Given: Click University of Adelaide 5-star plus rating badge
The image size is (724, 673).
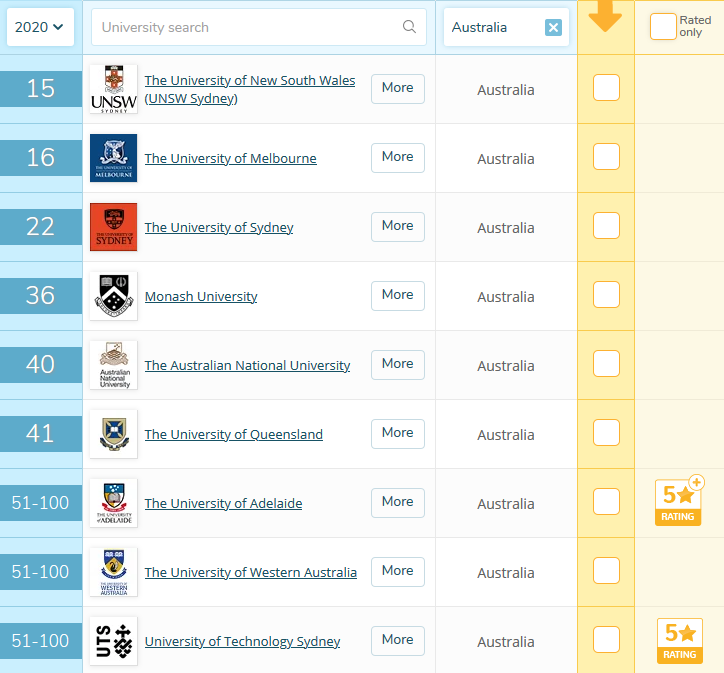Looking at the screenshot, I should [679, 502].
